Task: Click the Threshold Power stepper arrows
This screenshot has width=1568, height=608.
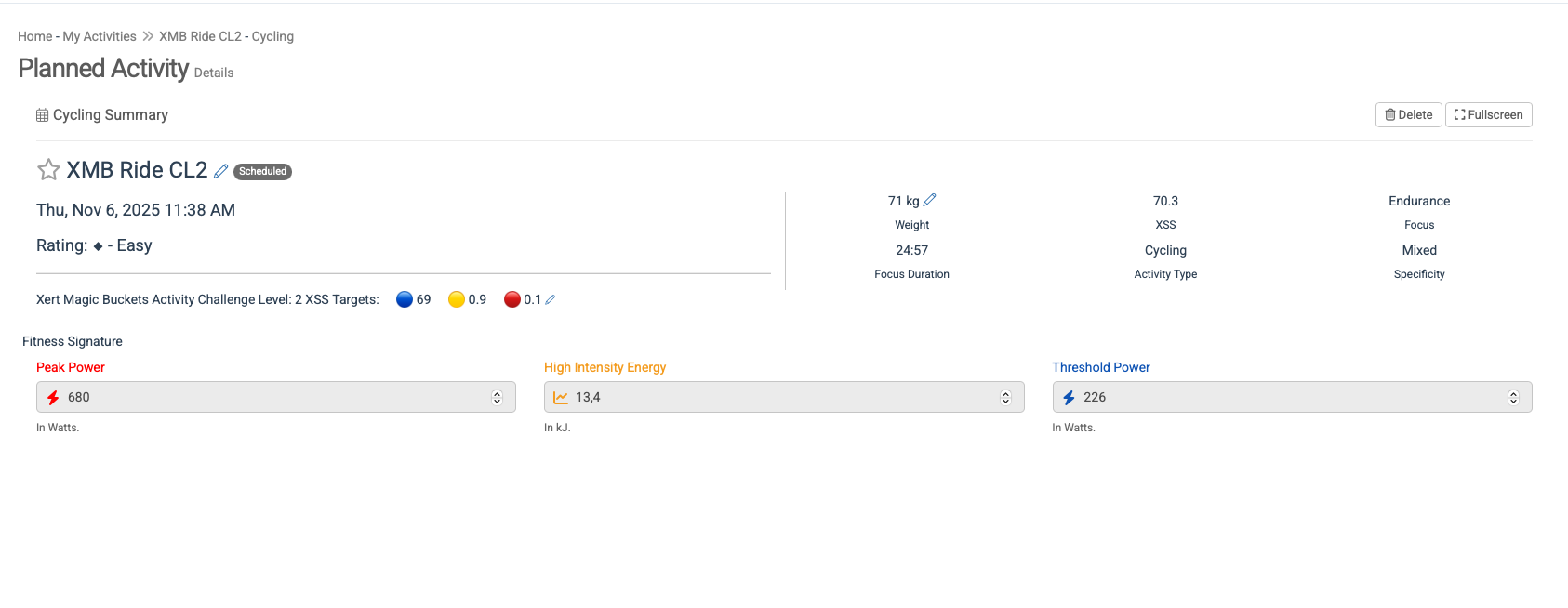Action: click(x=1513, y=397)
